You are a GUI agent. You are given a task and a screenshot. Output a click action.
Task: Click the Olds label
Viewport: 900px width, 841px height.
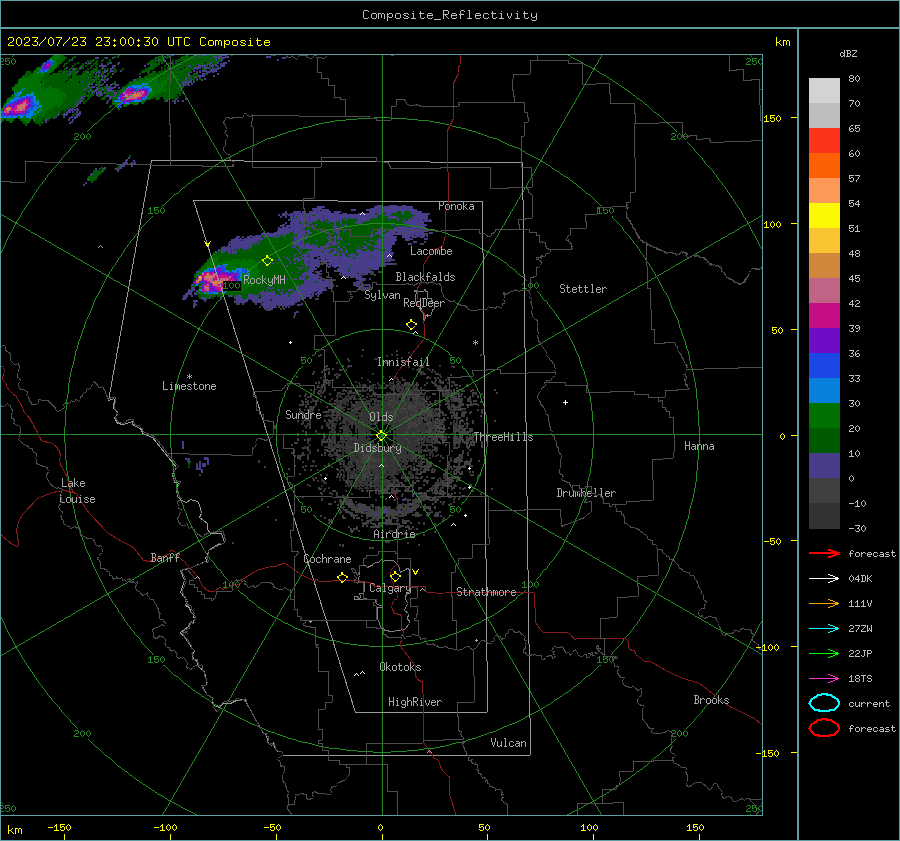pyautogui.click(x=381, y=417)
